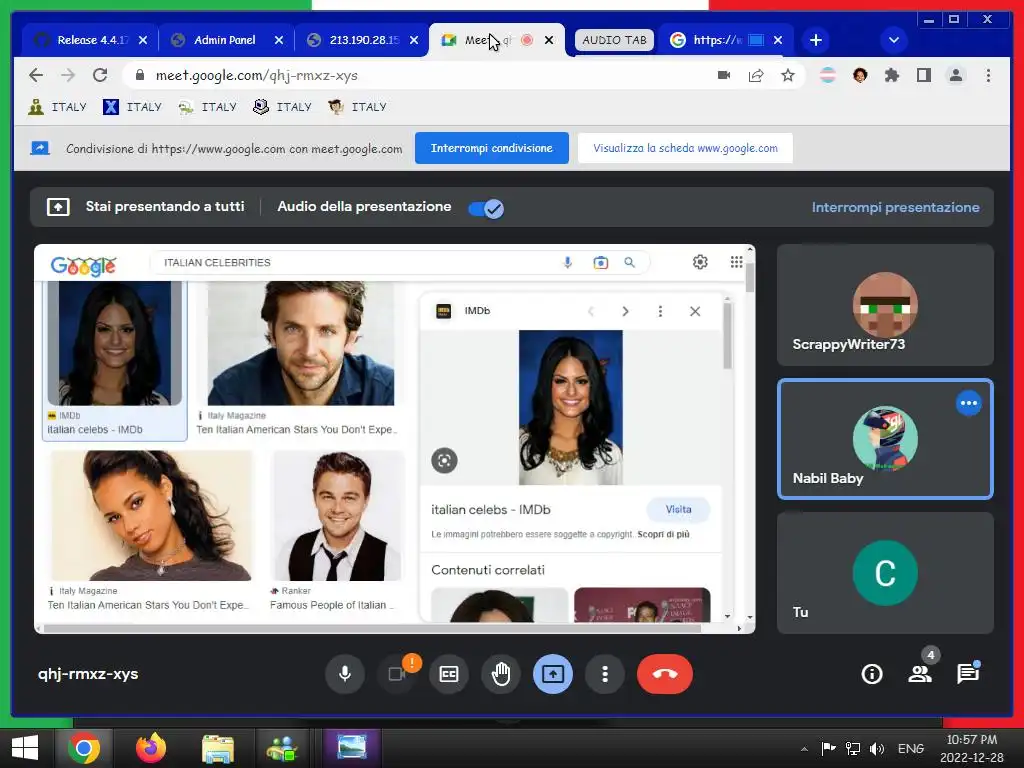
Task: Click the Google logo
Action: (84, 264)
